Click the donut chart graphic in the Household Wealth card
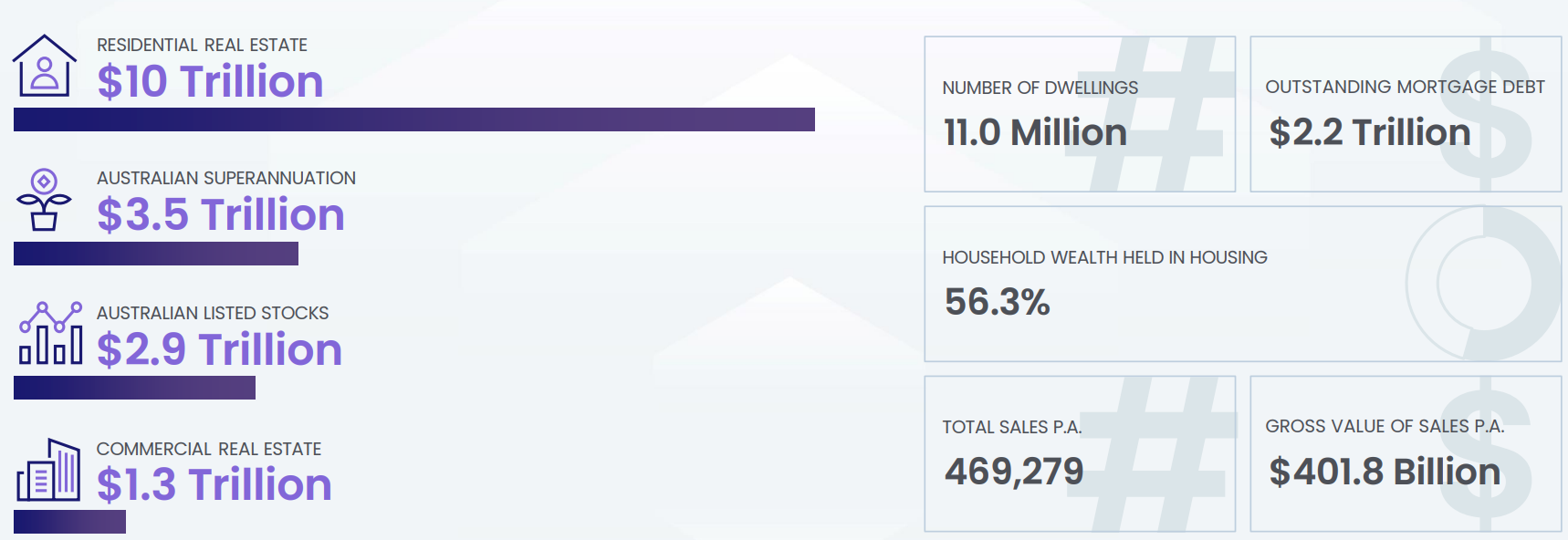The width and height of the screenshot is (1568, 540). [1483, 284]
